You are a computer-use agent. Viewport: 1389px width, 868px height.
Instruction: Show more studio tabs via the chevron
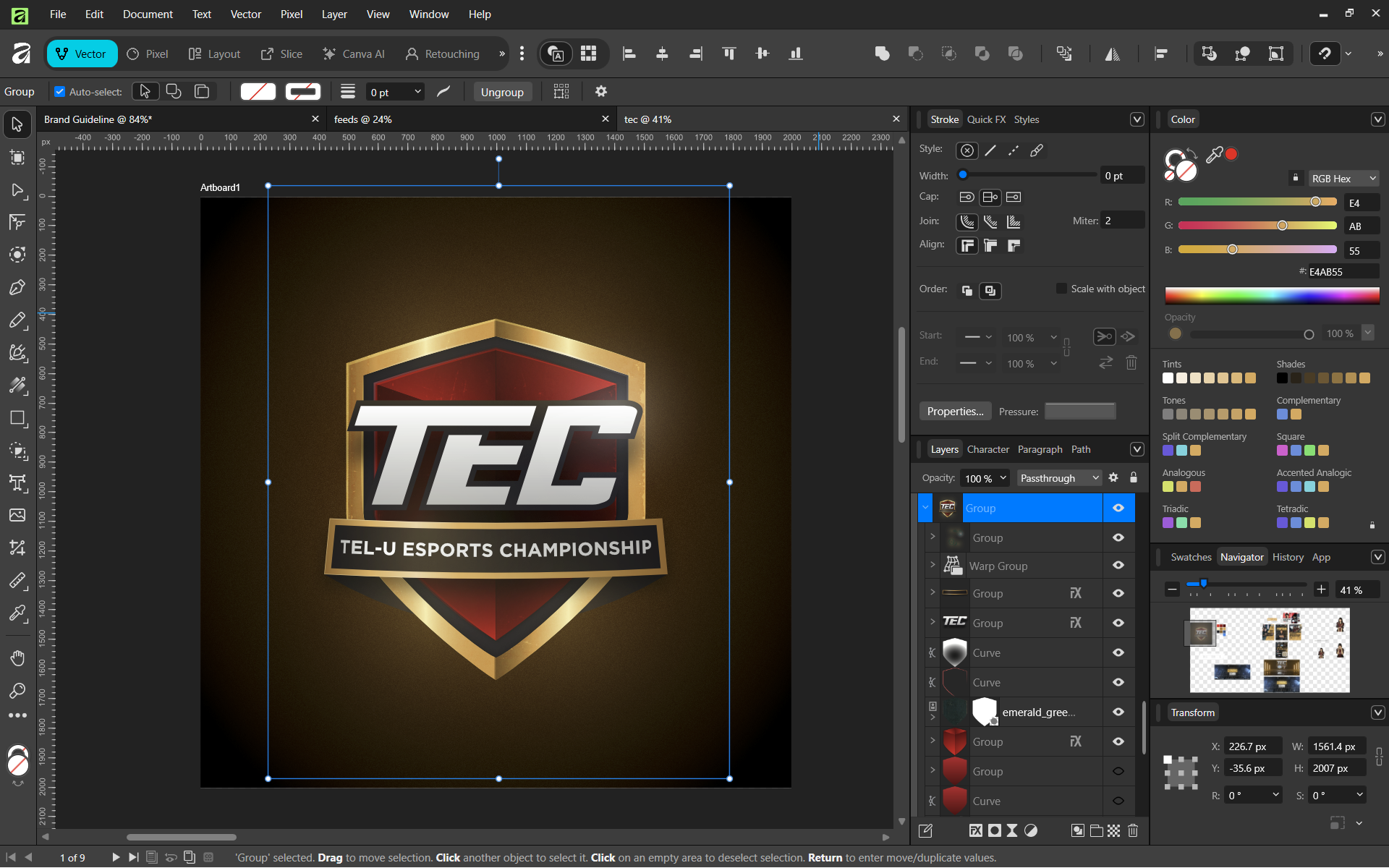[502, 54]
